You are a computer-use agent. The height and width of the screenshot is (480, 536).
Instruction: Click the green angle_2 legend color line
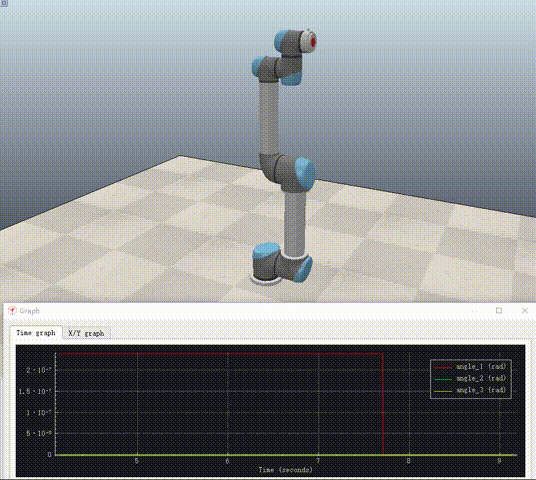tap(443, 379)
